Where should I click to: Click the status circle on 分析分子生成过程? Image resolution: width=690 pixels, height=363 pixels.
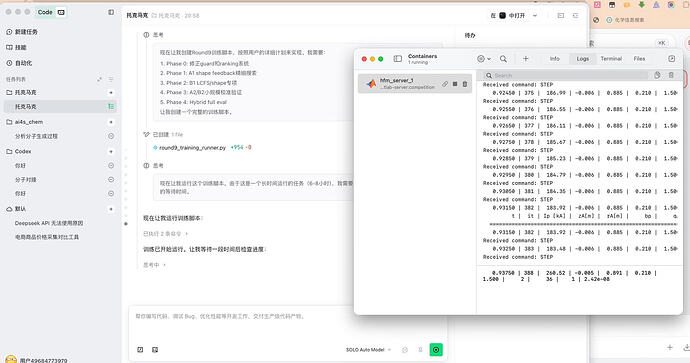click(111, 136)
